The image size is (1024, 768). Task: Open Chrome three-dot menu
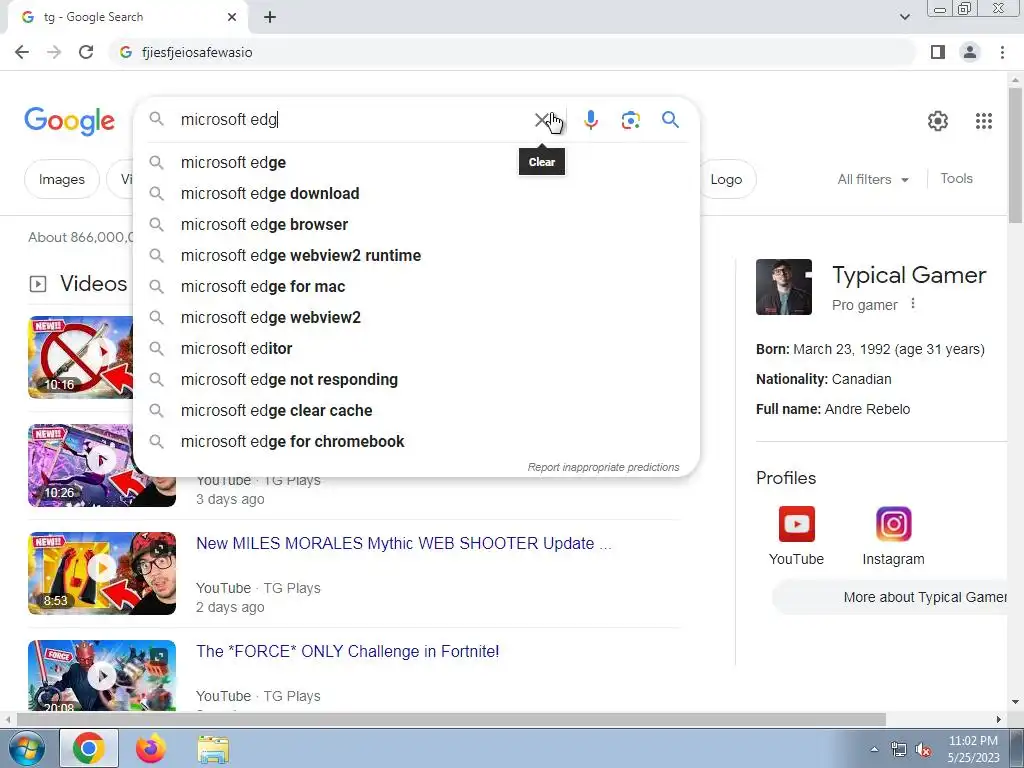tap(1002, 52)
